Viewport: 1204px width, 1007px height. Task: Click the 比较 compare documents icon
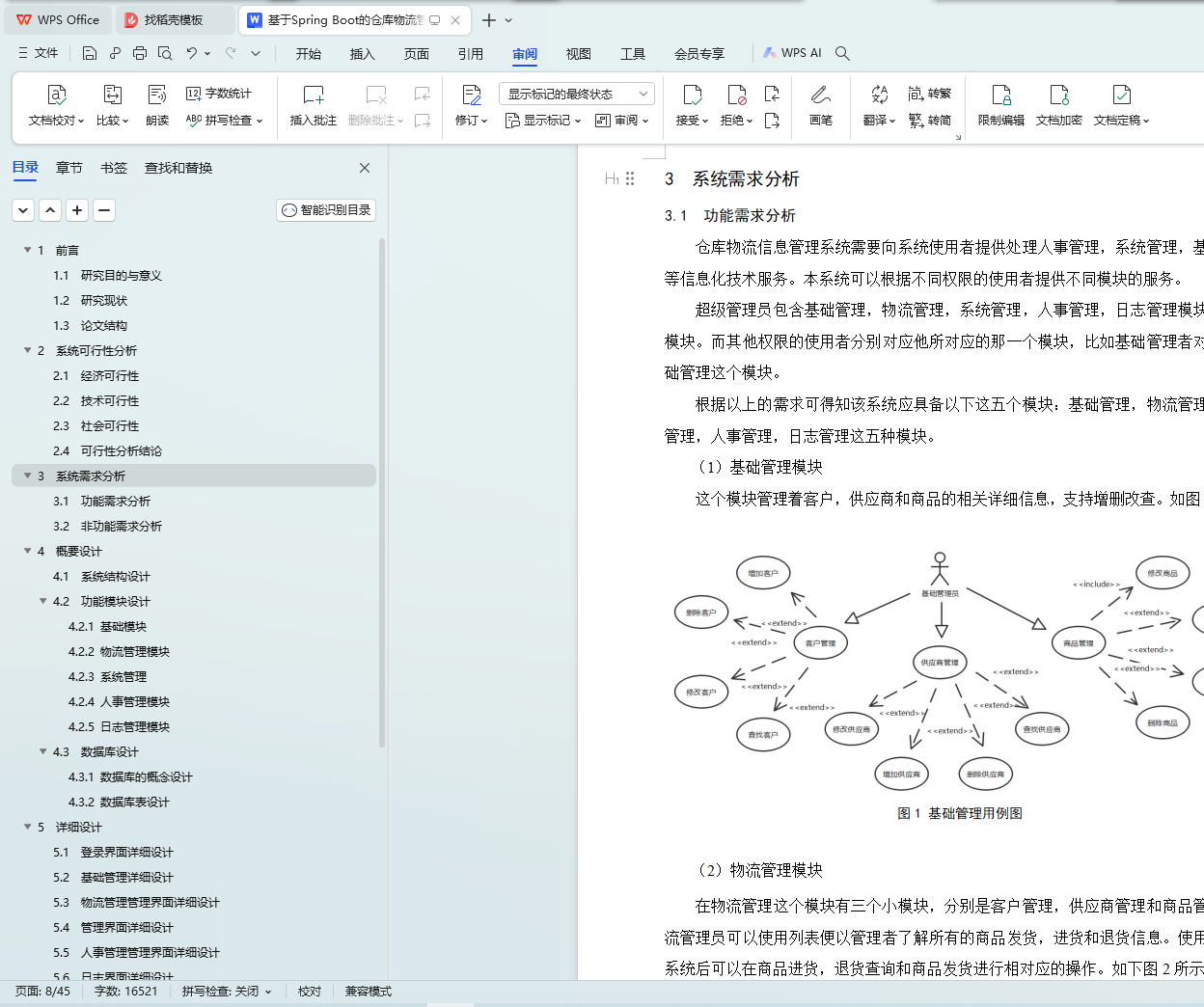113,95
